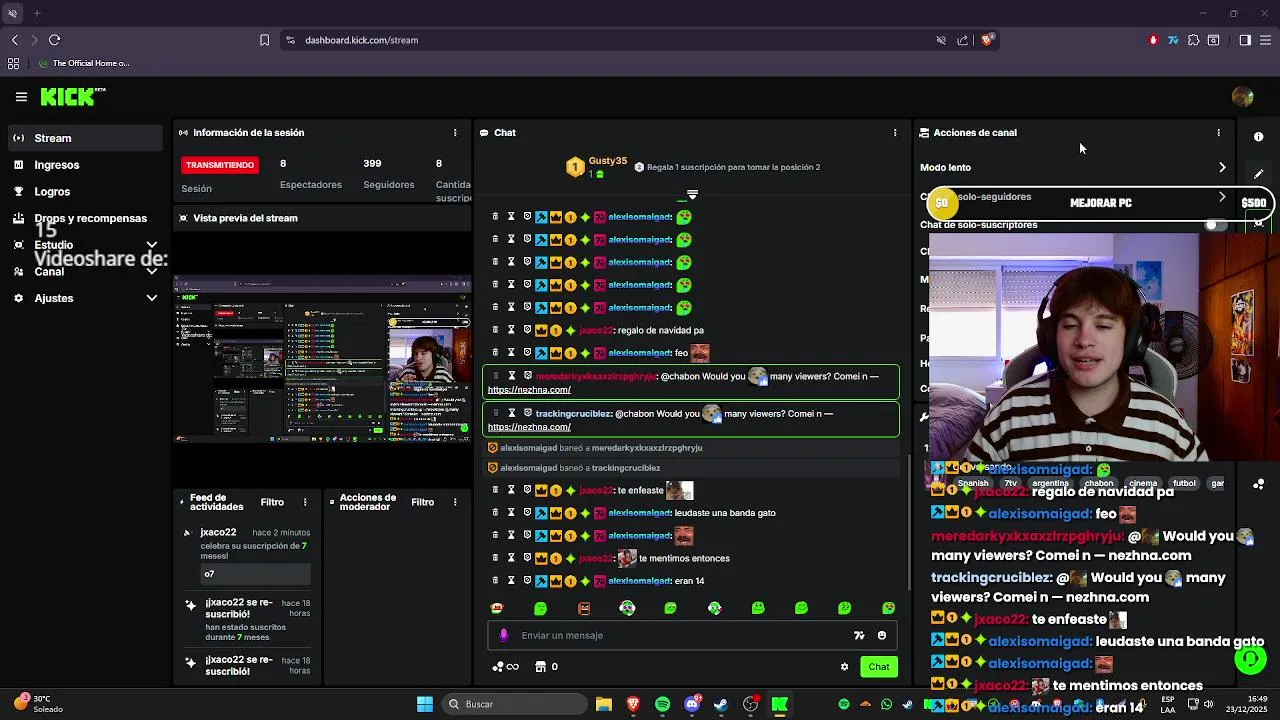This screenshot has width=1280, height=720.
Task: Click username jxaco22 on 'regalo de navidad pa'
Action: tap(596, 330)
